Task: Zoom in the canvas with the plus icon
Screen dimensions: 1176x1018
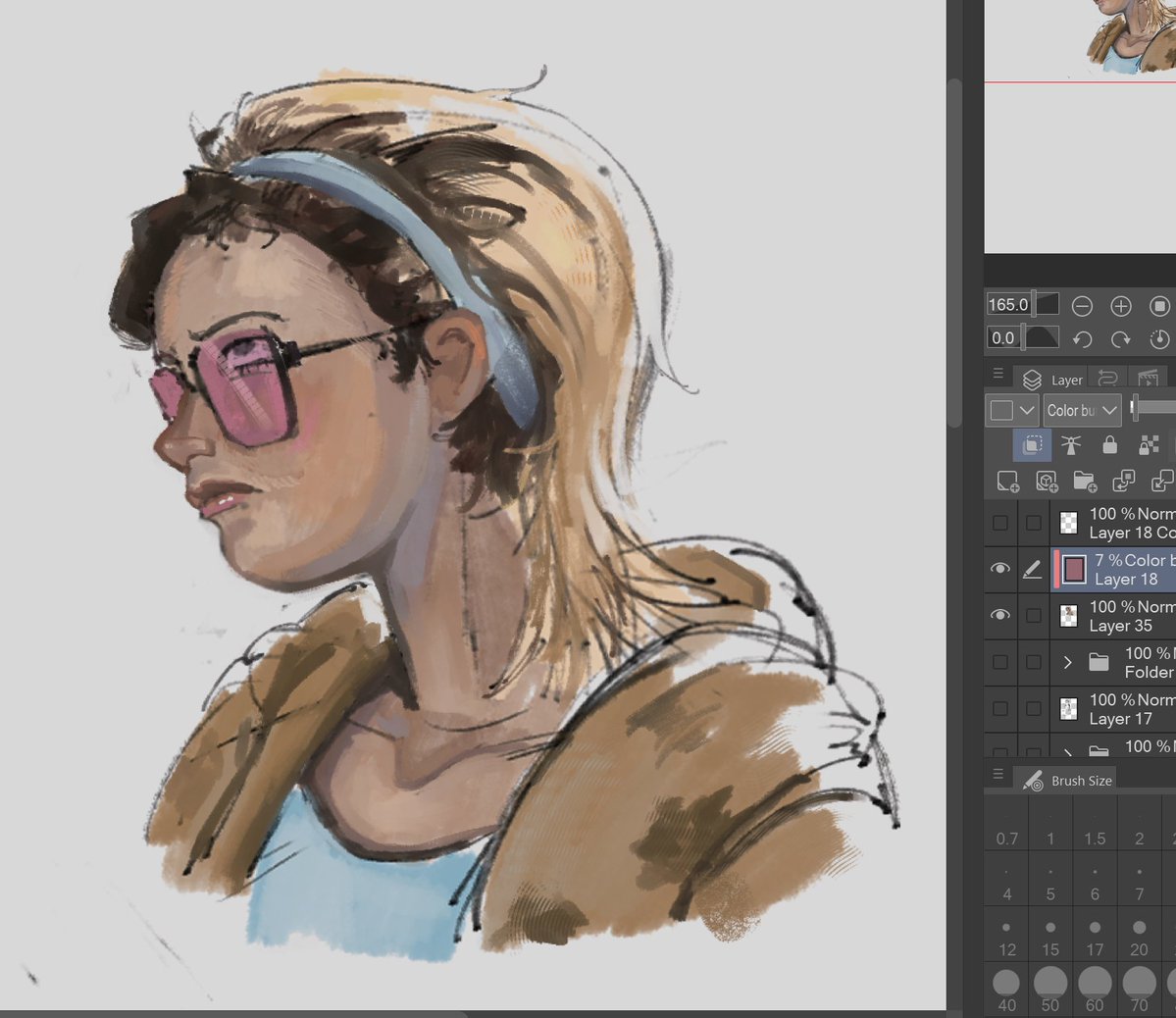Action: pyautogui.click(x=1120, y=305)
